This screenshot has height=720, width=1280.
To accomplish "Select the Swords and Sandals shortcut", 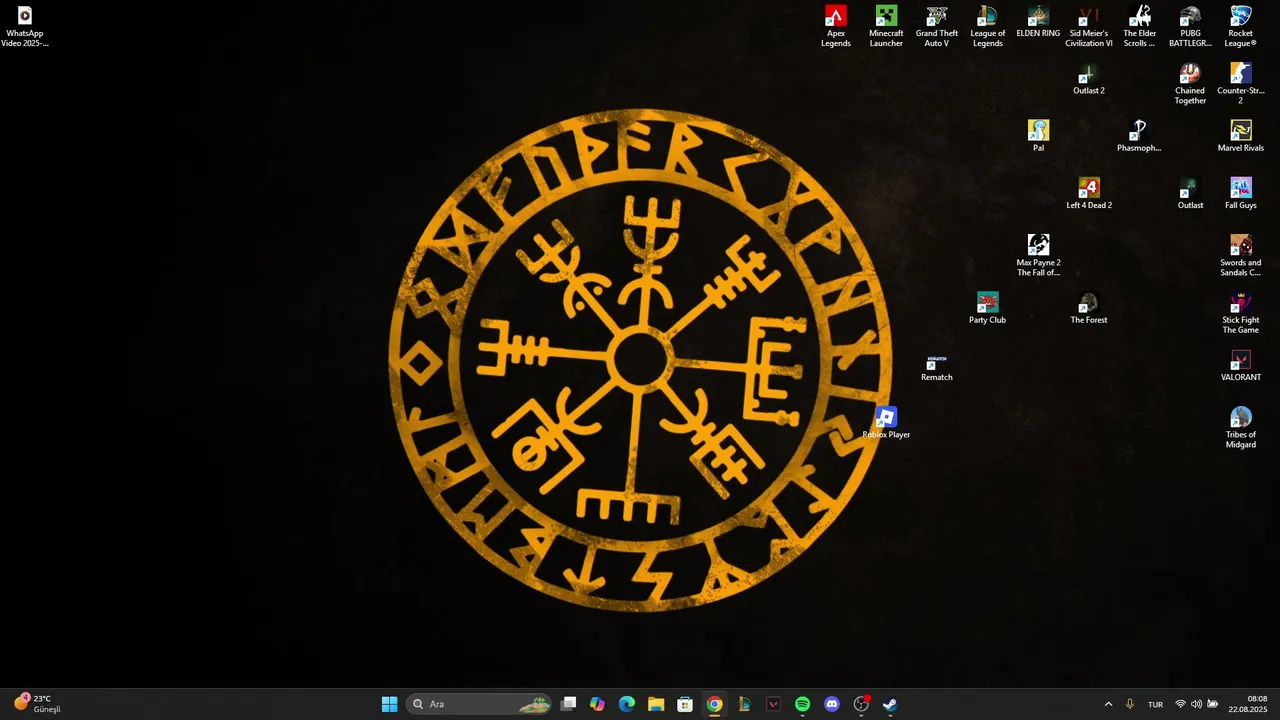I will tap(1241, 256).
